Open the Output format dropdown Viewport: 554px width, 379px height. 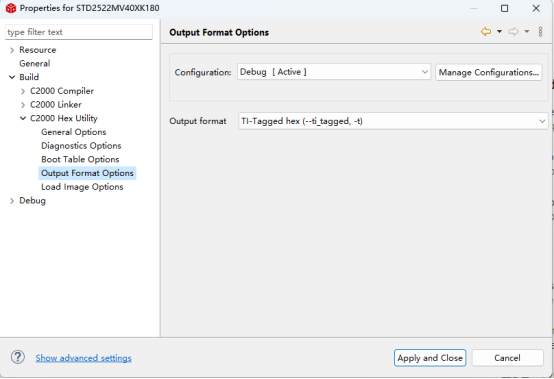[393, 121]
